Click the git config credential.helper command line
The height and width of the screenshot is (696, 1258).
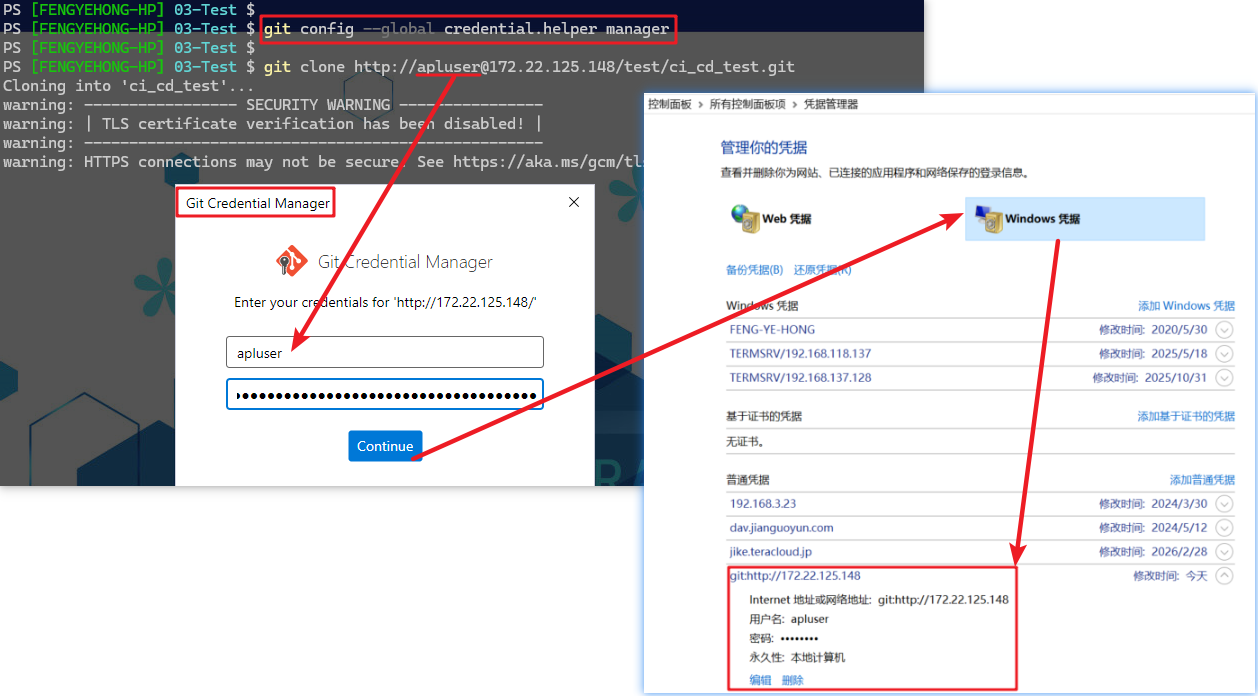pos(467,29)
